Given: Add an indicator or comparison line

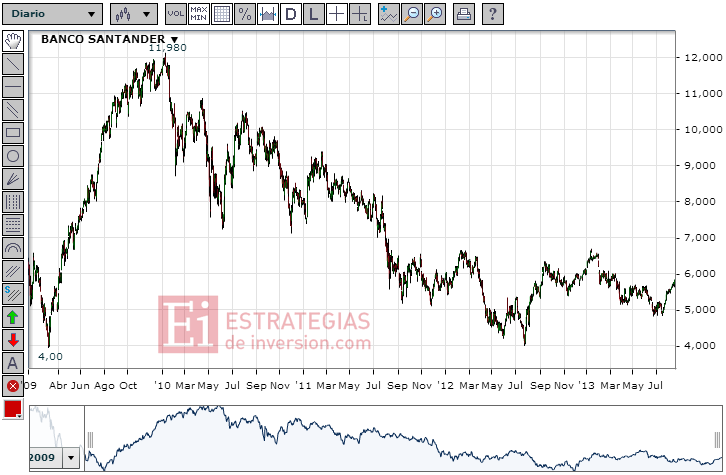Looking at the screenshot, I should (388, 14).
